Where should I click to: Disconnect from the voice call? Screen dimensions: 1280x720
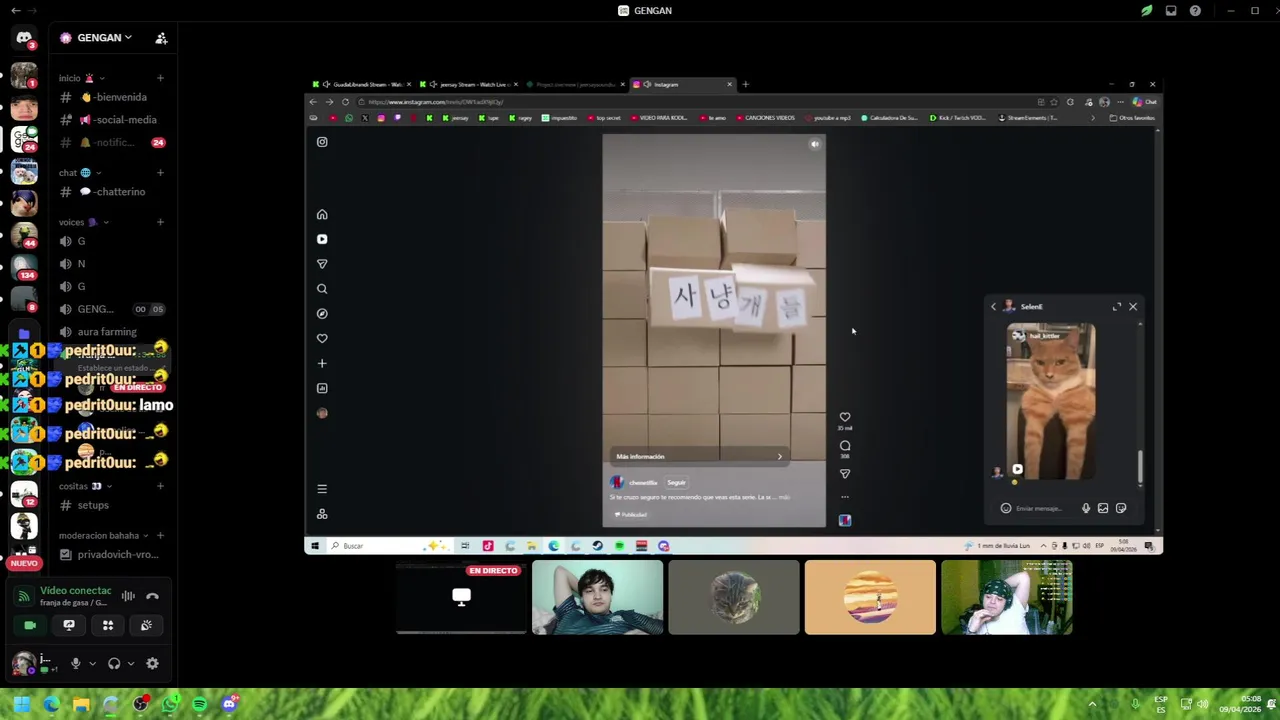click(x=152, y=596)
